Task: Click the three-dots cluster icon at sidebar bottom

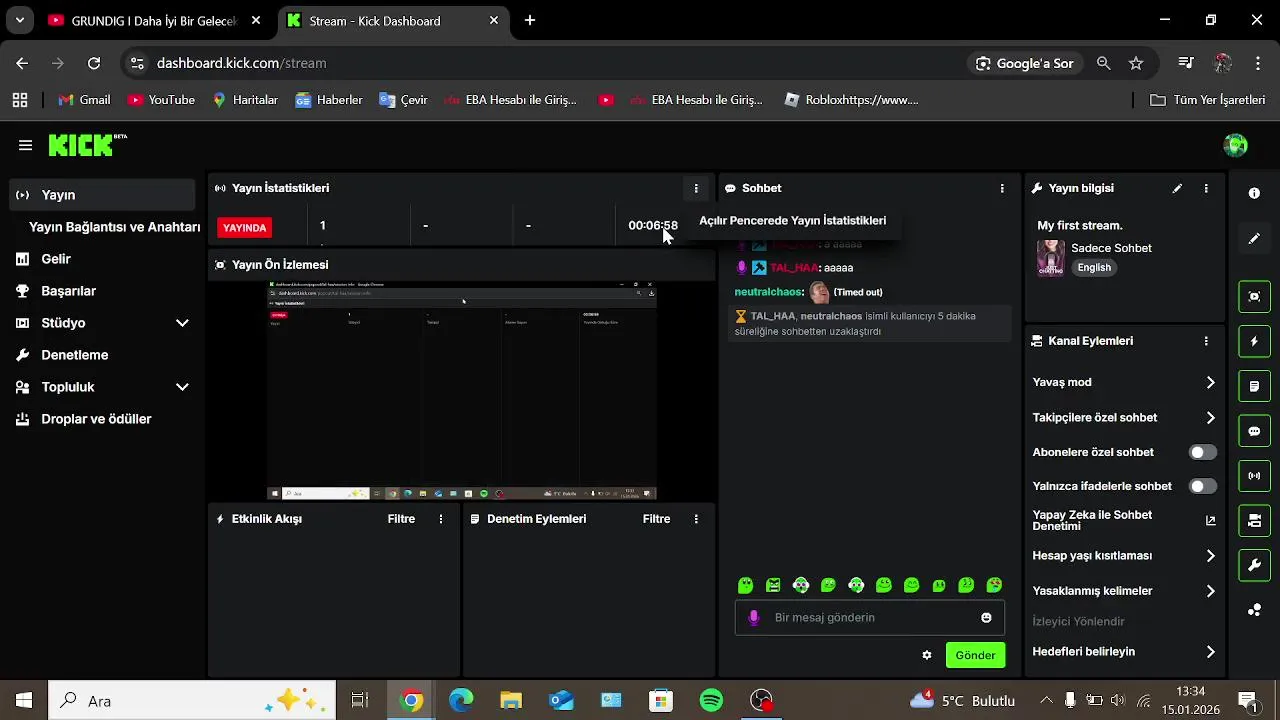Action: (1254, 610)
